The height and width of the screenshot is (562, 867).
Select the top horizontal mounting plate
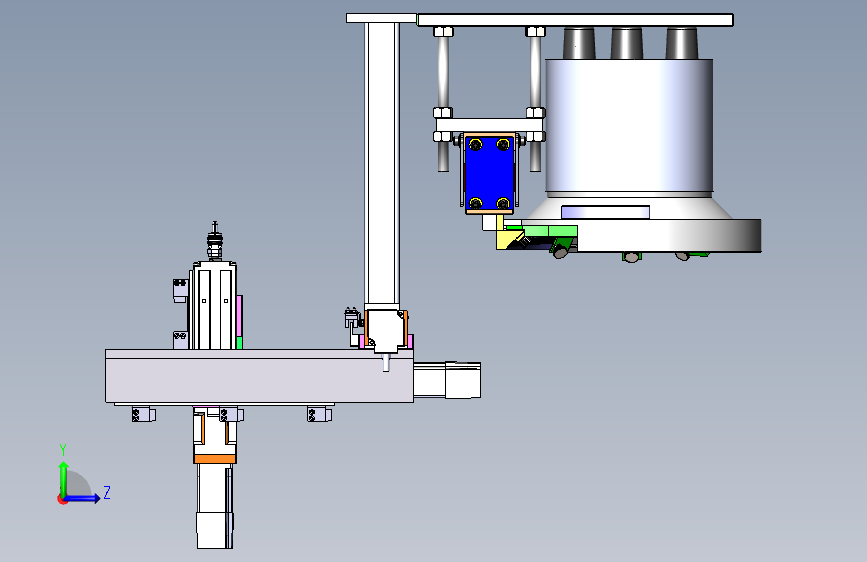[575, 20]
